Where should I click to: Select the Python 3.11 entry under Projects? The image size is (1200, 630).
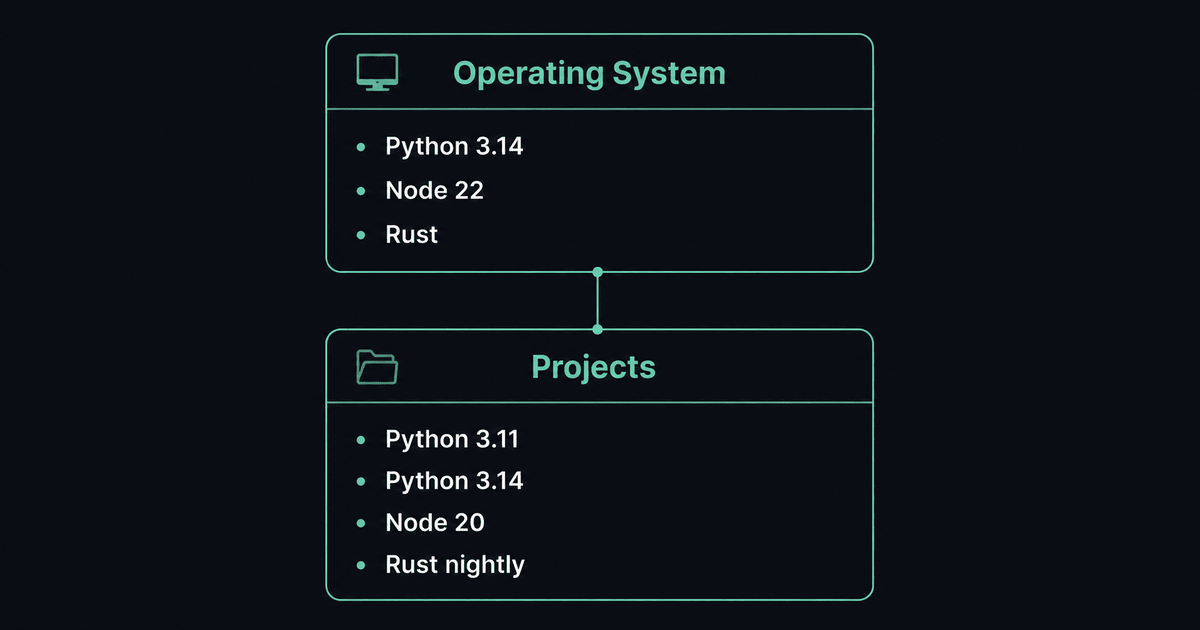[452, 439]
